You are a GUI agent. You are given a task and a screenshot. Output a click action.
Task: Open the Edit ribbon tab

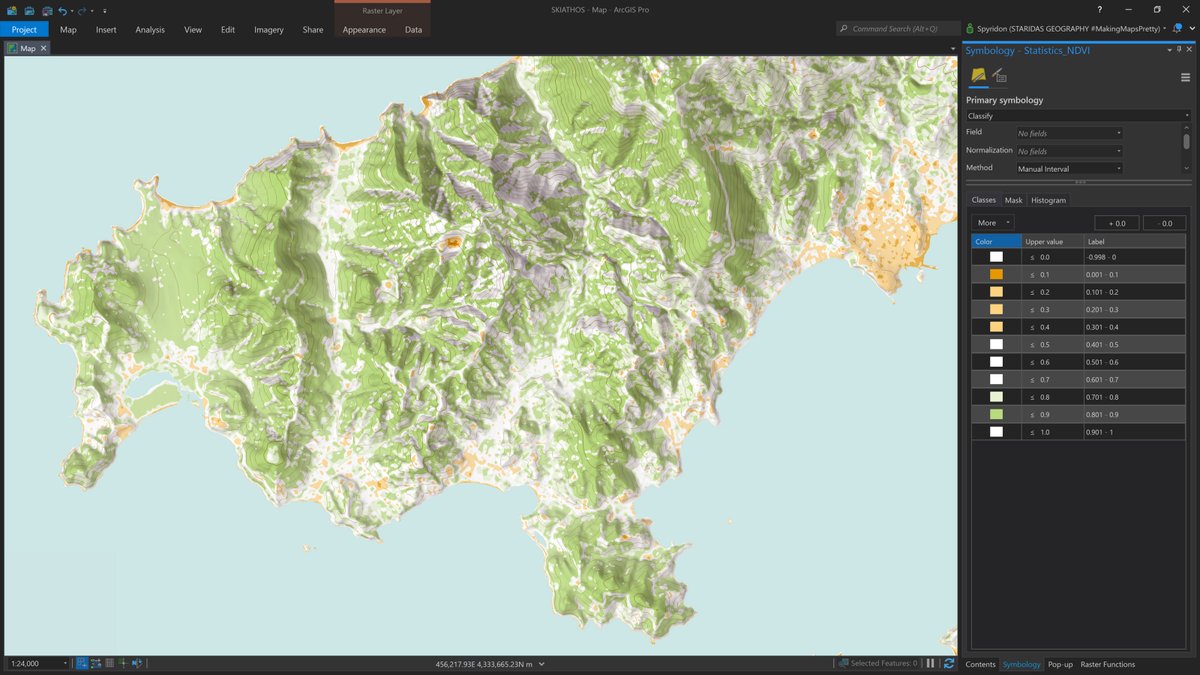(228, 29)
